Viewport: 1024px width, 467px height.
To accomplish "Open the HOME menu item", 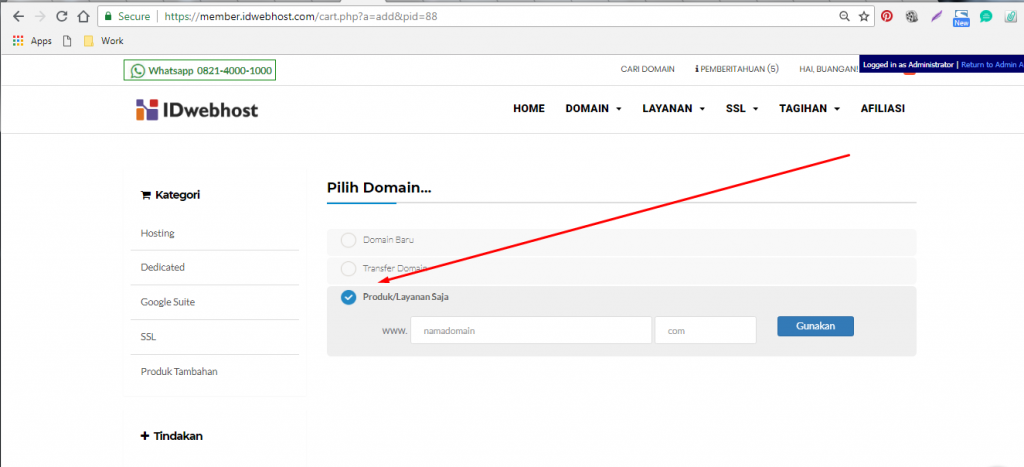I will tap(529, 109).
